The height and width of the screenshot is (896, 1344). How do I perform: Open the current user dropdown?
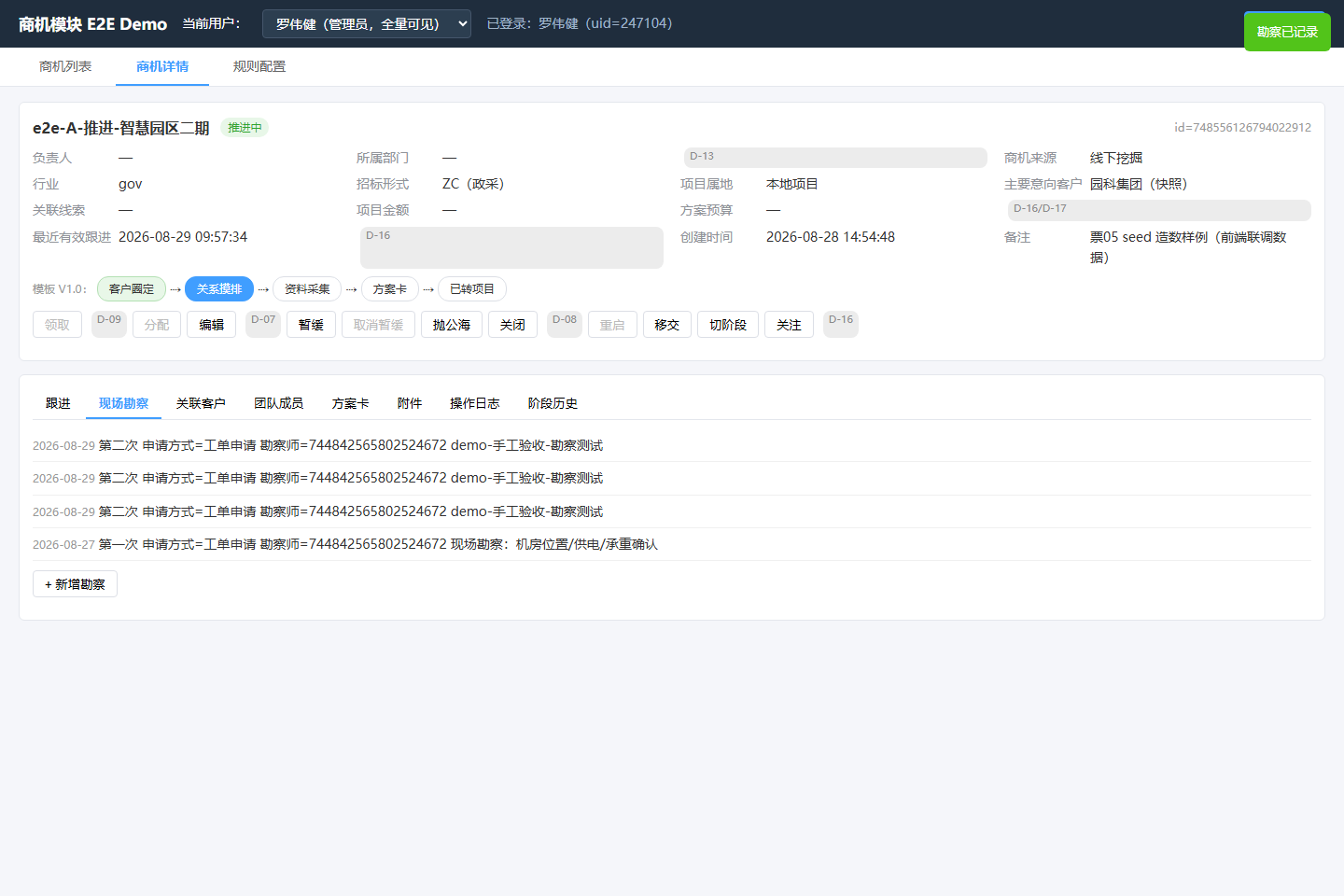(x=366, y=24)
